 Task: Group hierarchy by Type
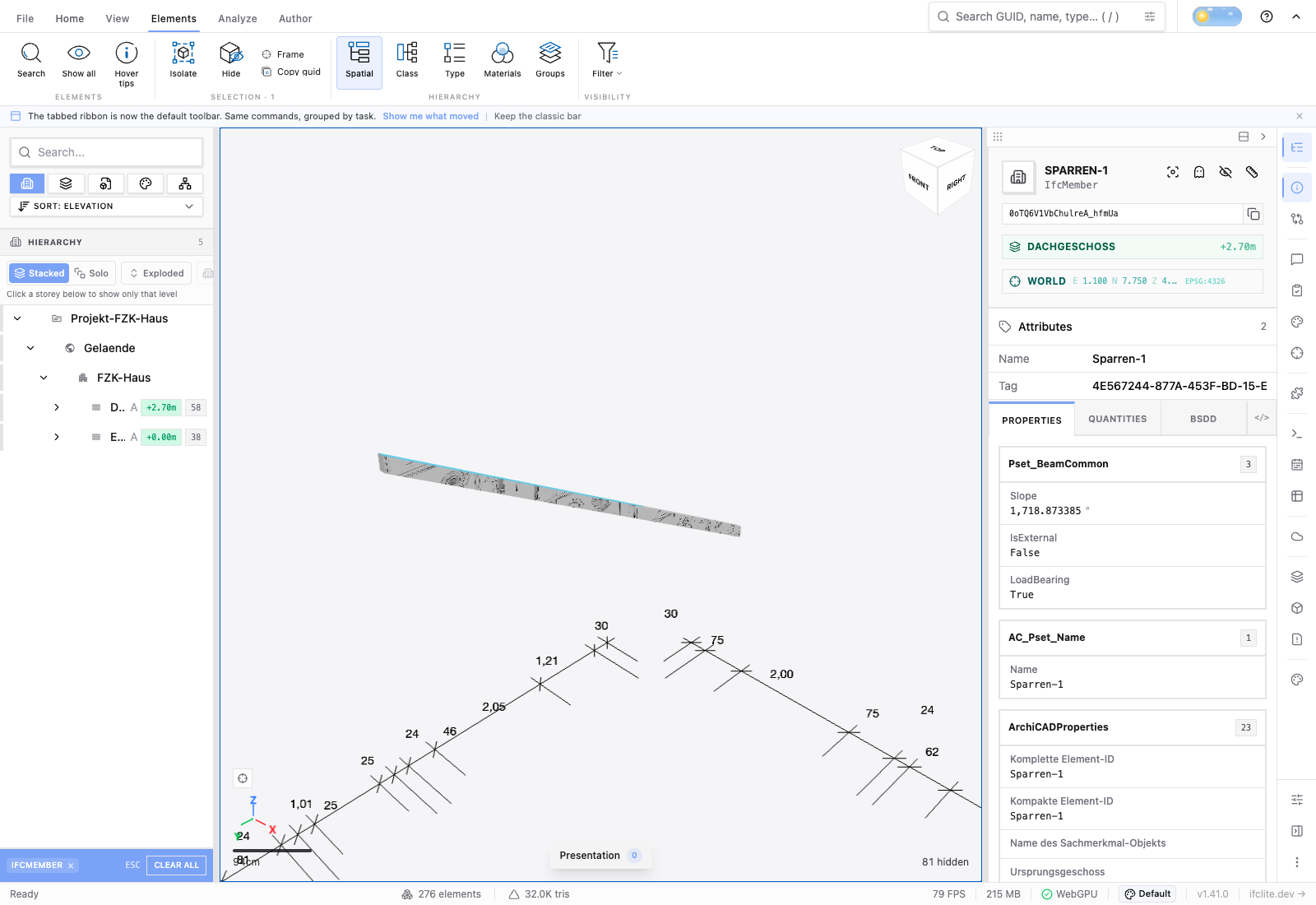coord(455,61)
